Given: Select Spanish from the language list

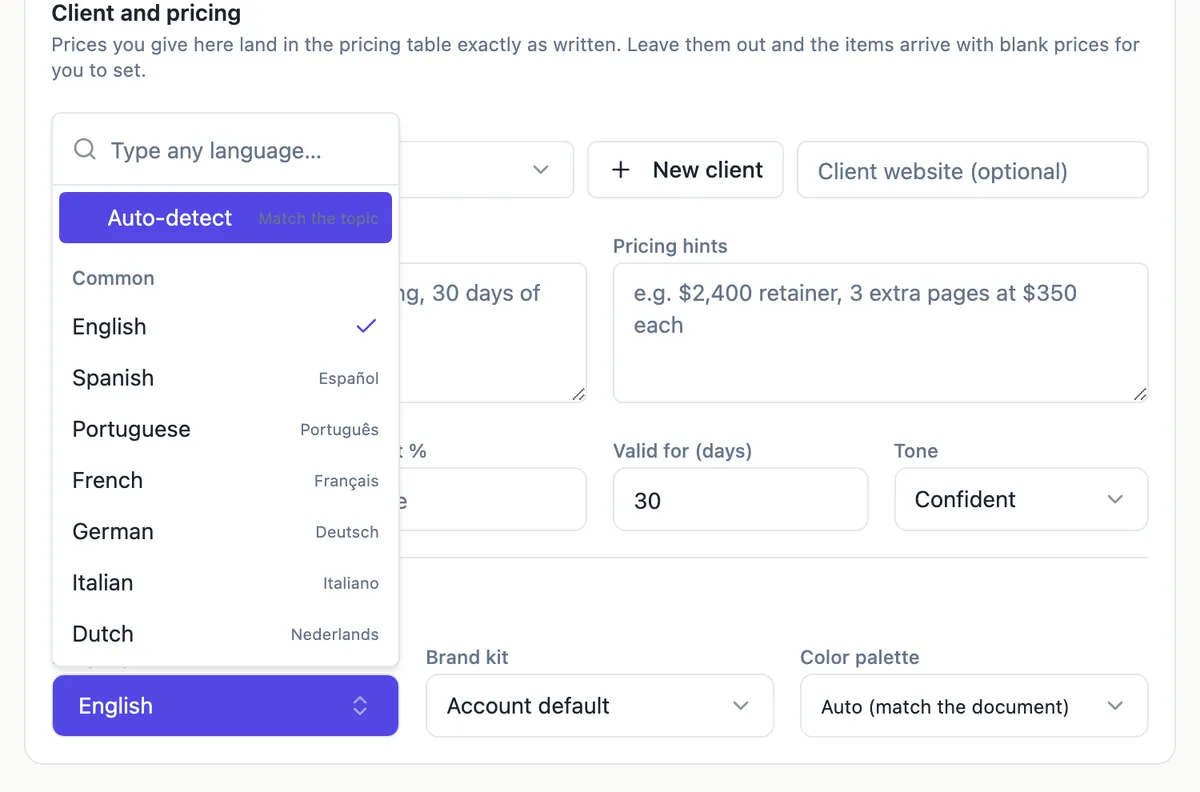Looking at the screenshot, I should pyautogui.click(x=225, y=378).
